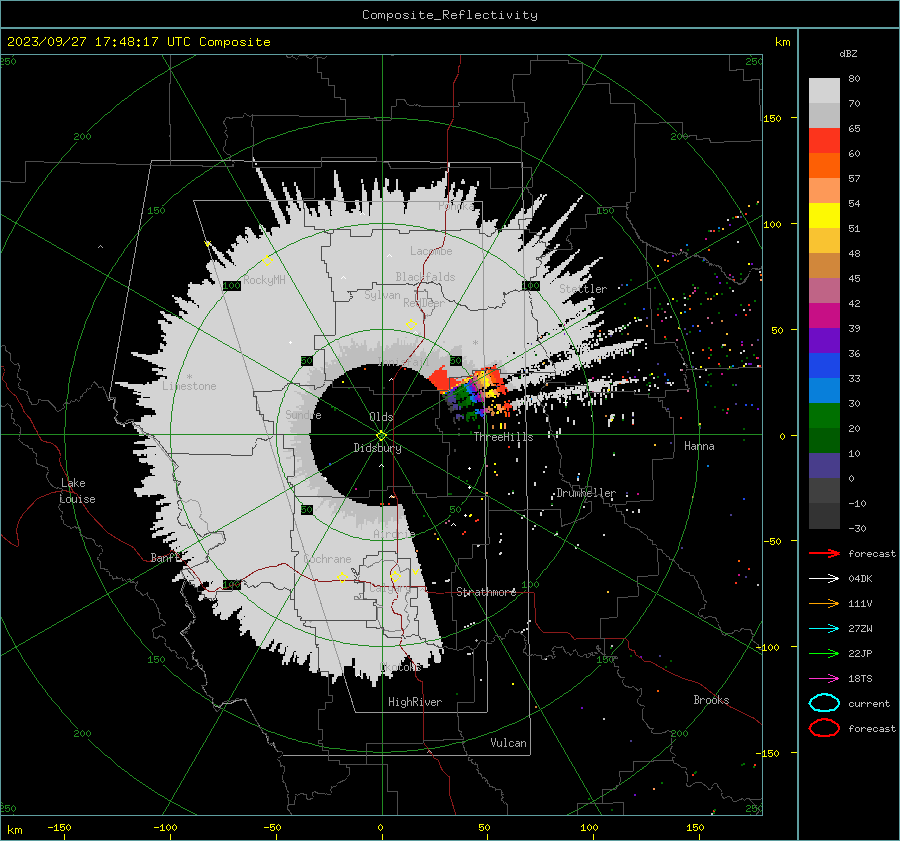The image size is (900, 841).
Task: Click the Blackfalds town label
Action: [x=425, y=277]
